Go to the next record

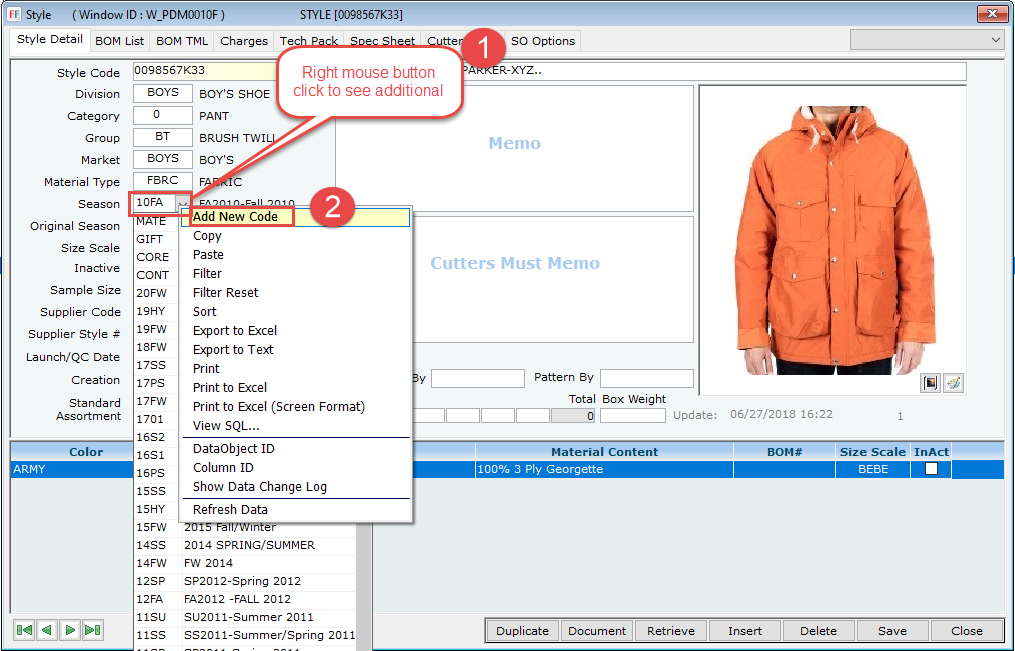[x=69, y=630]
